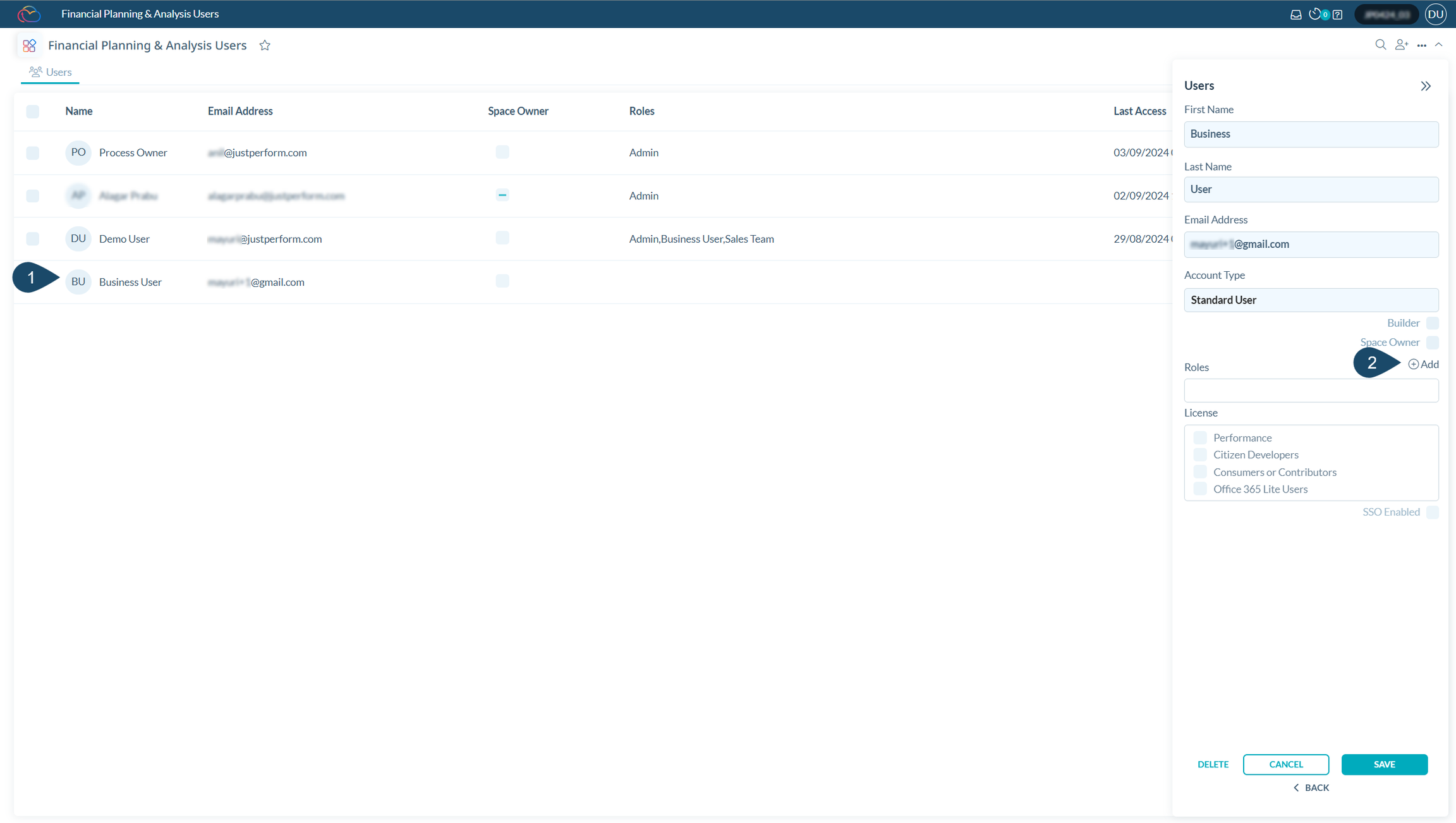Image resolution: width=1456 pixels, height=823 pixels.
Task: Click the Justperform logo in the top bar
Action: click(29, 13)
